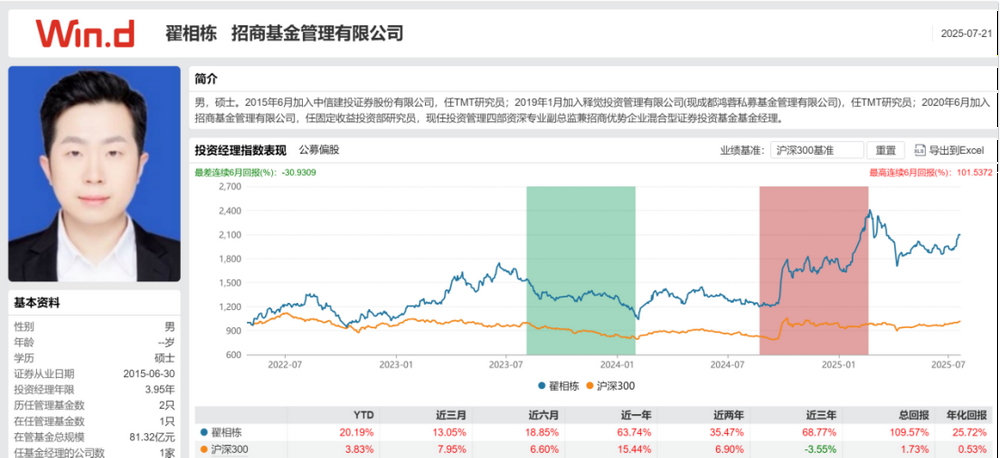Click the YTD column header
Image resolution: width=1000 pixels, height=458 pixels.
click(x=364, y=415)
